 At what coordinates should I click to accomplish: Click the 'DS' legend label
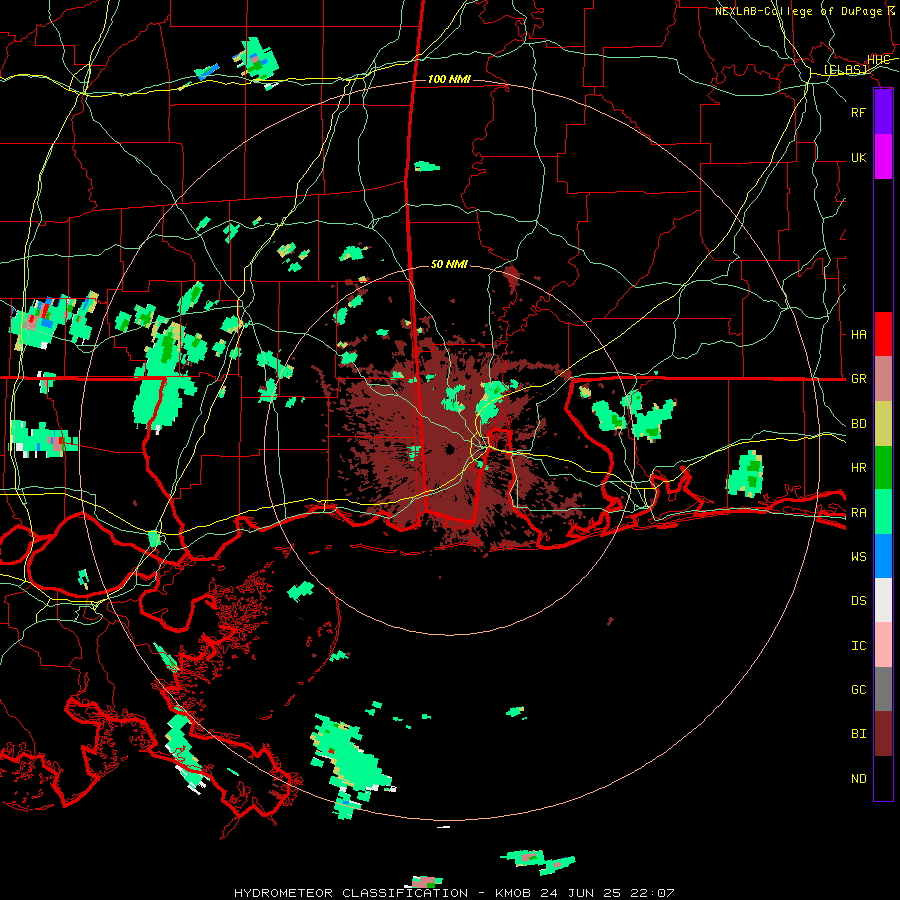point(858,601)
